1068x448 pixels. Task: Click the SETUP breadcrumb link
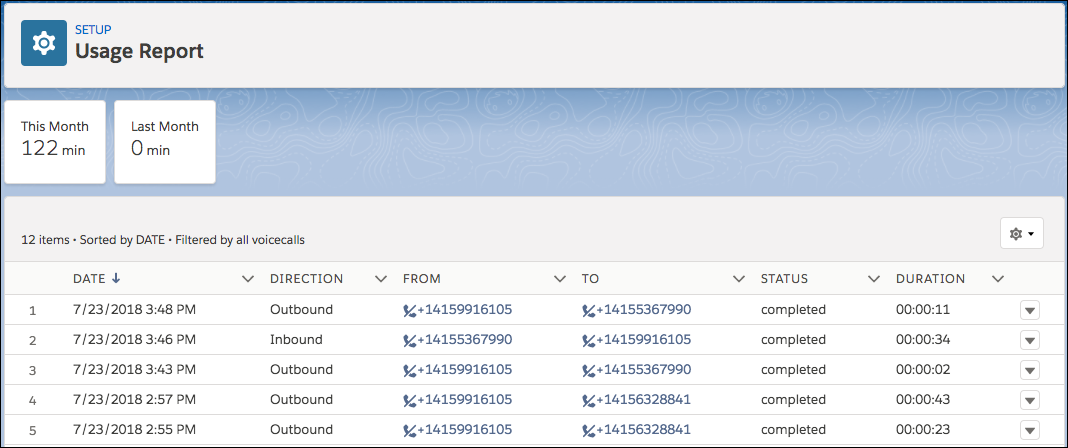(x=93, y=29)
